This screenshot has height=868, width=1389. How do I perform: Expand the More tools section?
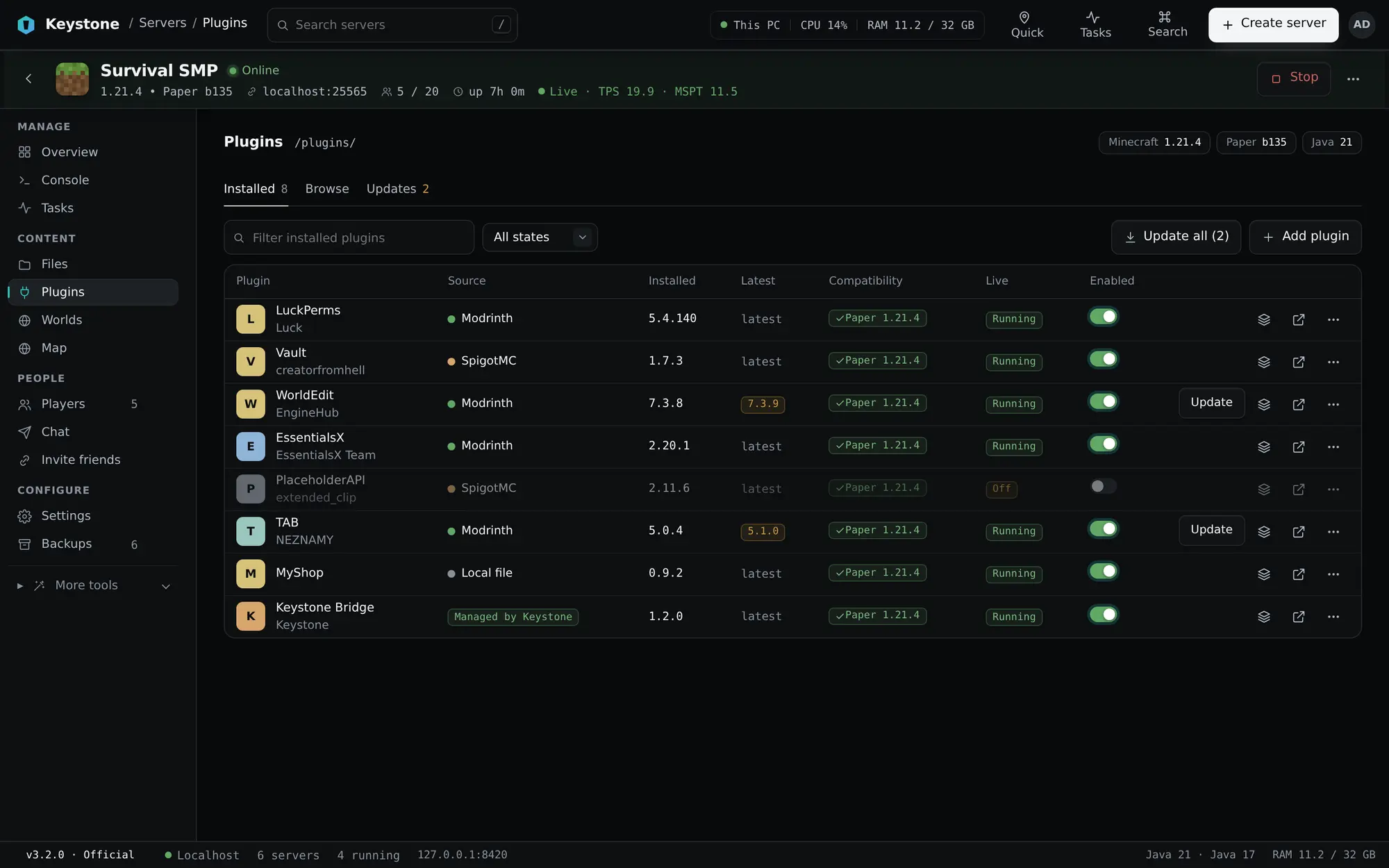click(93, 585)
